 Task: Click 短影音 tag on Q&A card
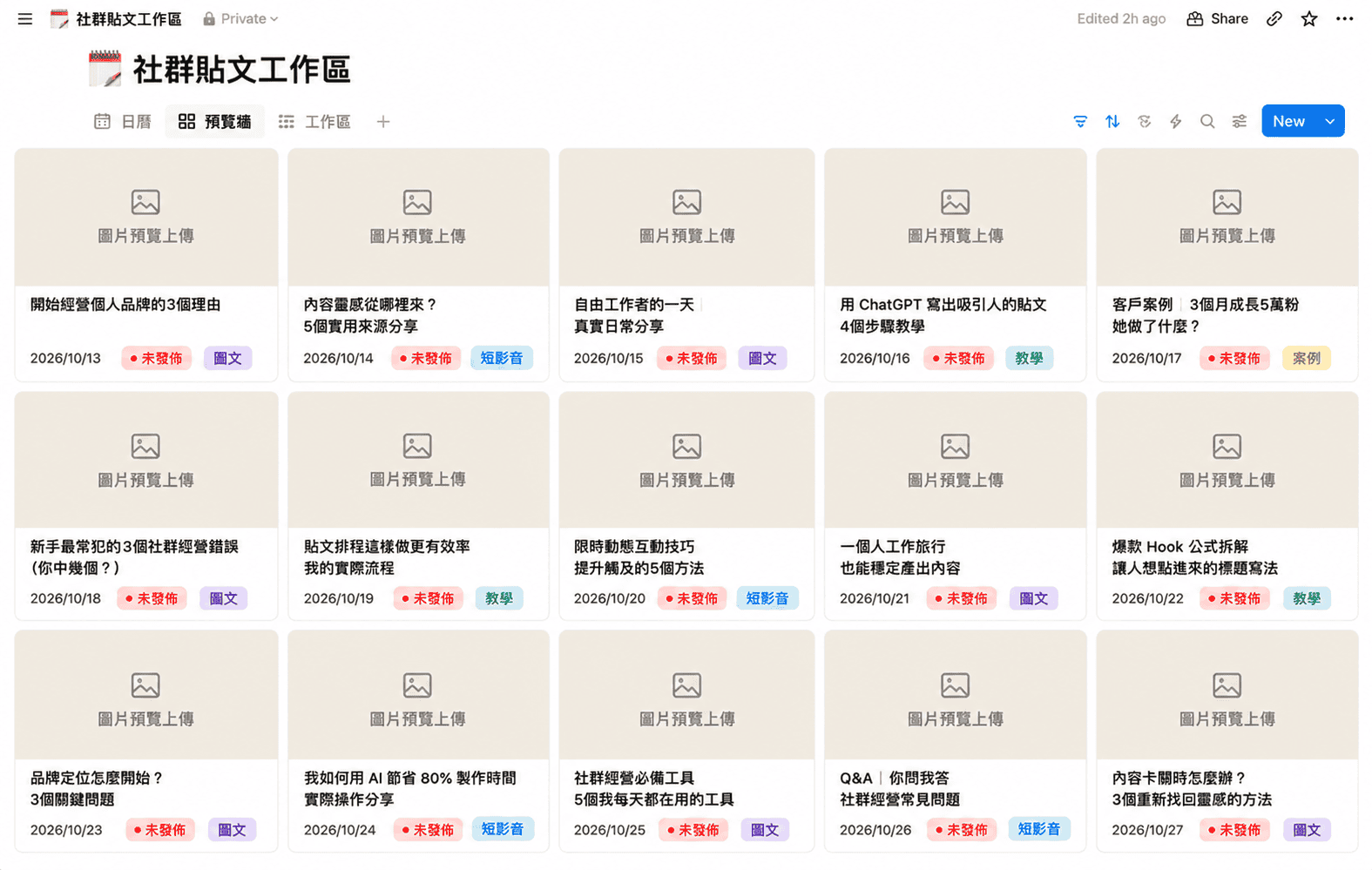click(1039, 829)
